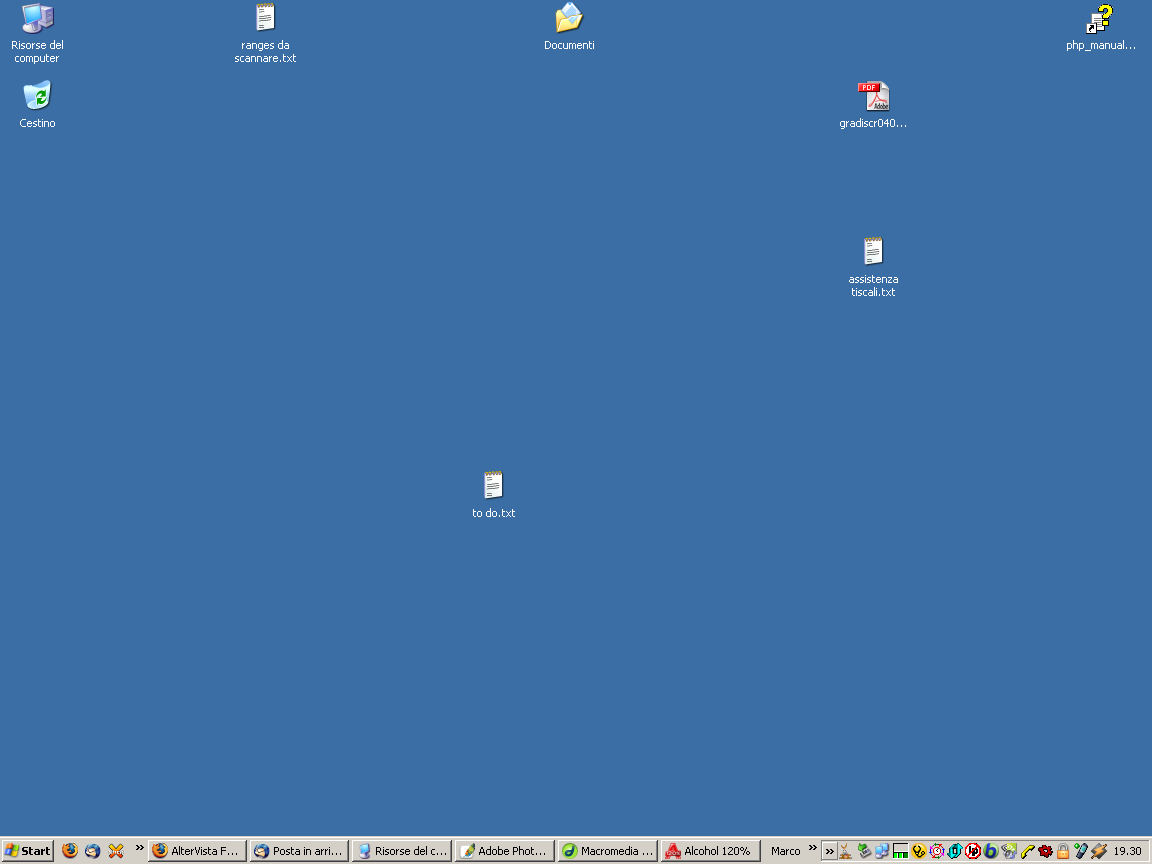The height and width of the screenshot is (864, 1152).
Task: Select the gradiscr040 PDF file icon
Action: (x=873, y=97)
